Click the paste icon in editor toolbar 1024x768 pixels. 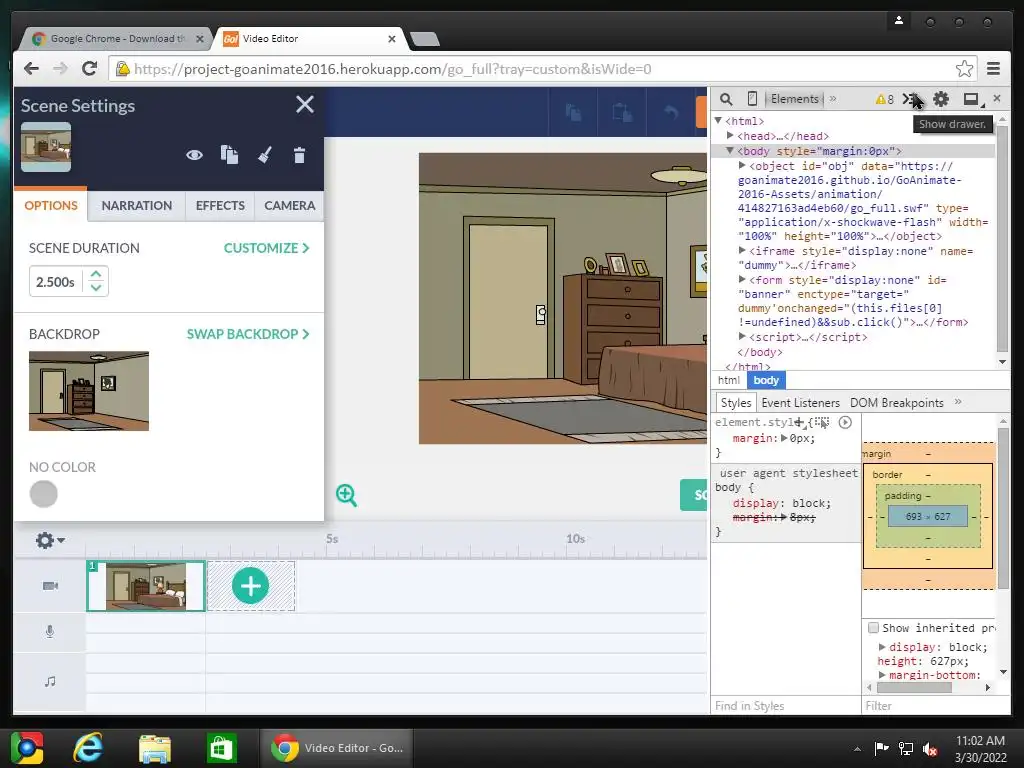(x=622, y=112)
